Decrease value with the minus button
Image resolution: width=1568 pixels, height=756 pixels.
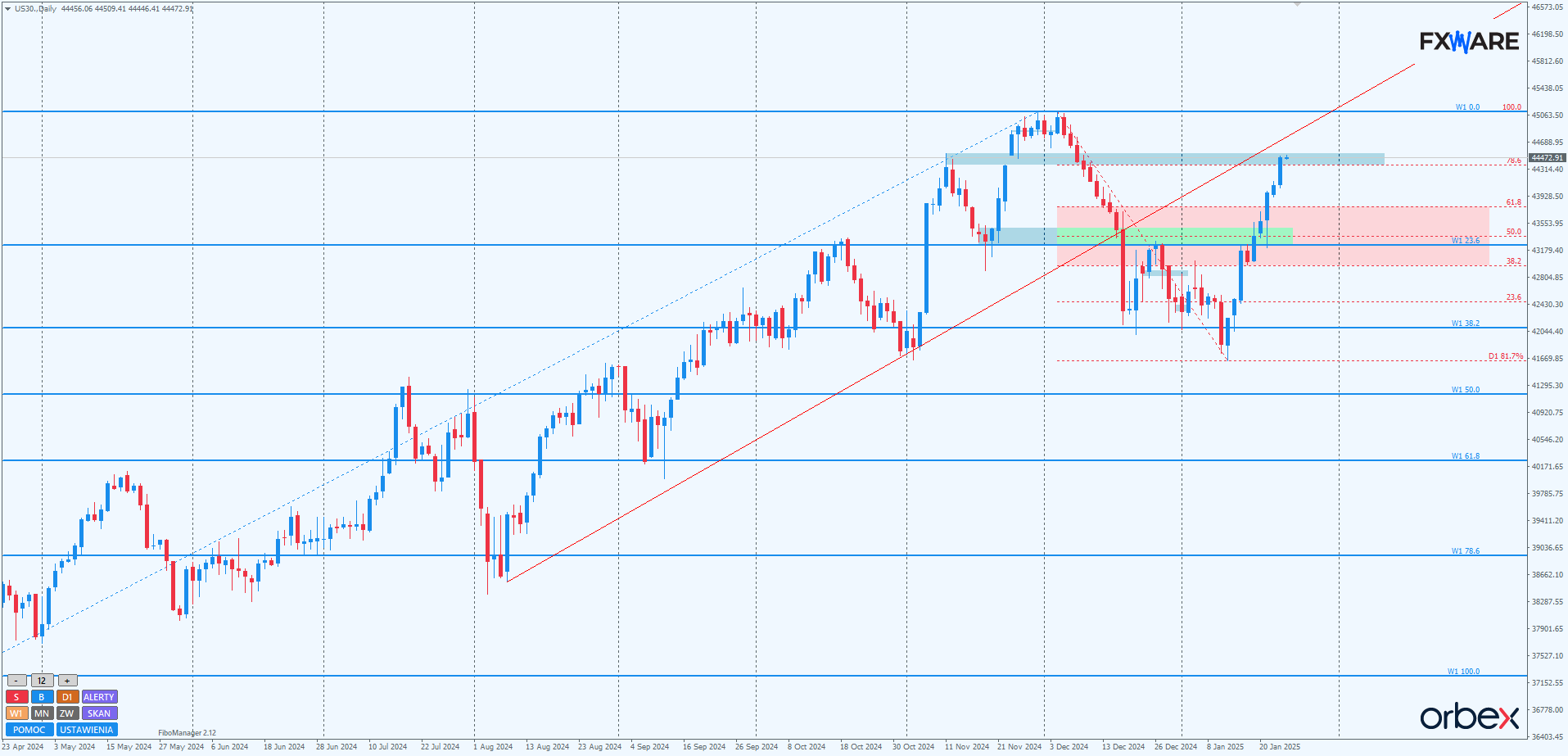(x=16, y=681)
